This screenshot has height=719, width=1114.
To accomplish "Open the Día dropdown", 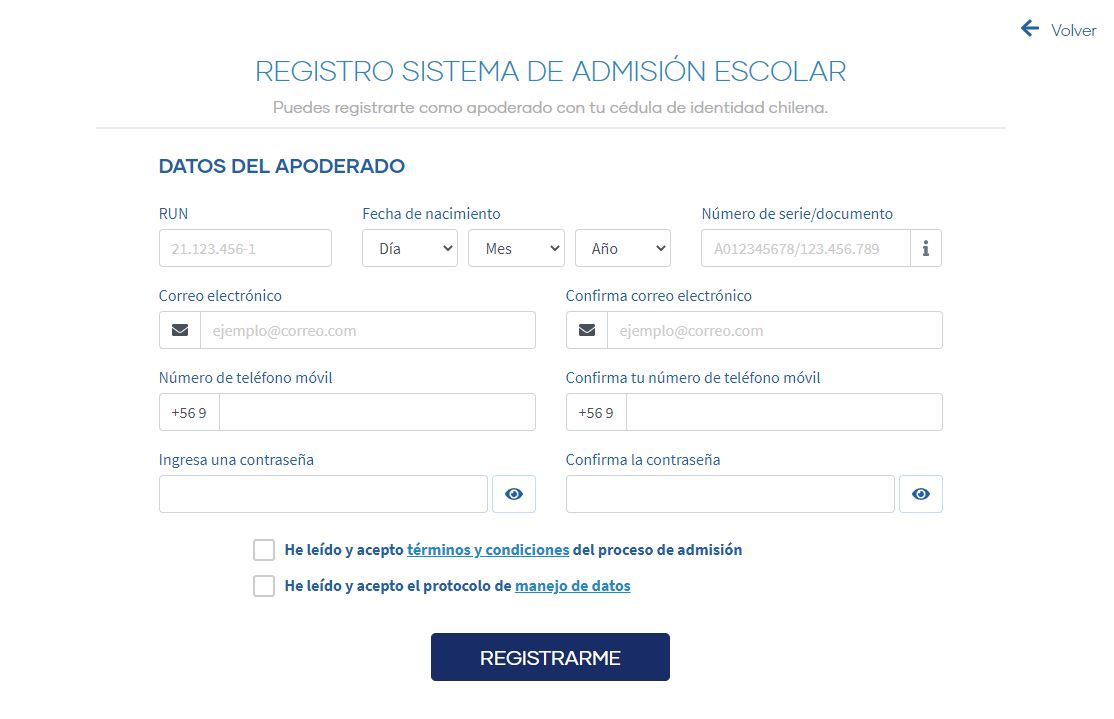I will pyautogui.click(x=410, y=249).
